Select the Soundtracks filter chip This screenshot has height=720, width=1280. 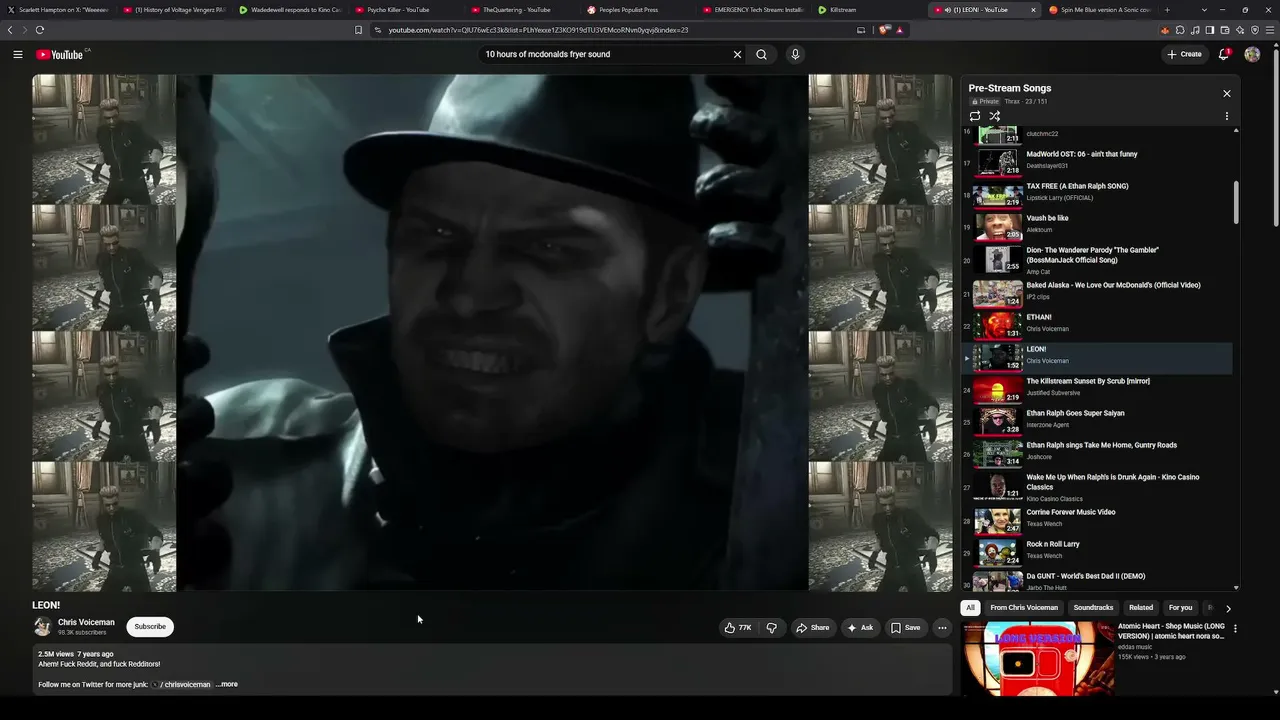(x=1093, y=608)
